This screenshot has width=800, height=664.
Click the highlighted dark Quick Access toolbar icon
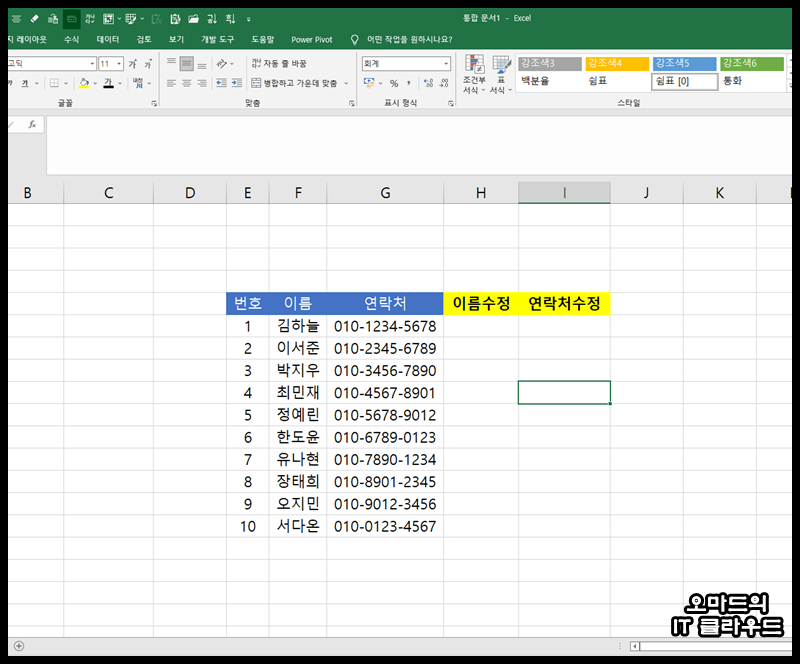coord(71,19)
